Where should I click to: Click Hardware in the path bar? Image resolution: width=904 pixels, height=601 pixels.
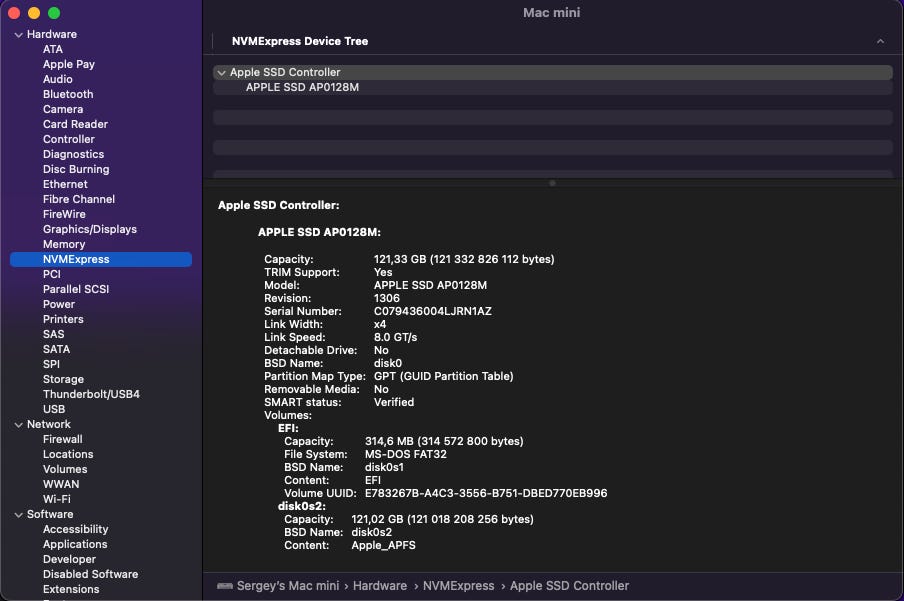click(380, 586)
